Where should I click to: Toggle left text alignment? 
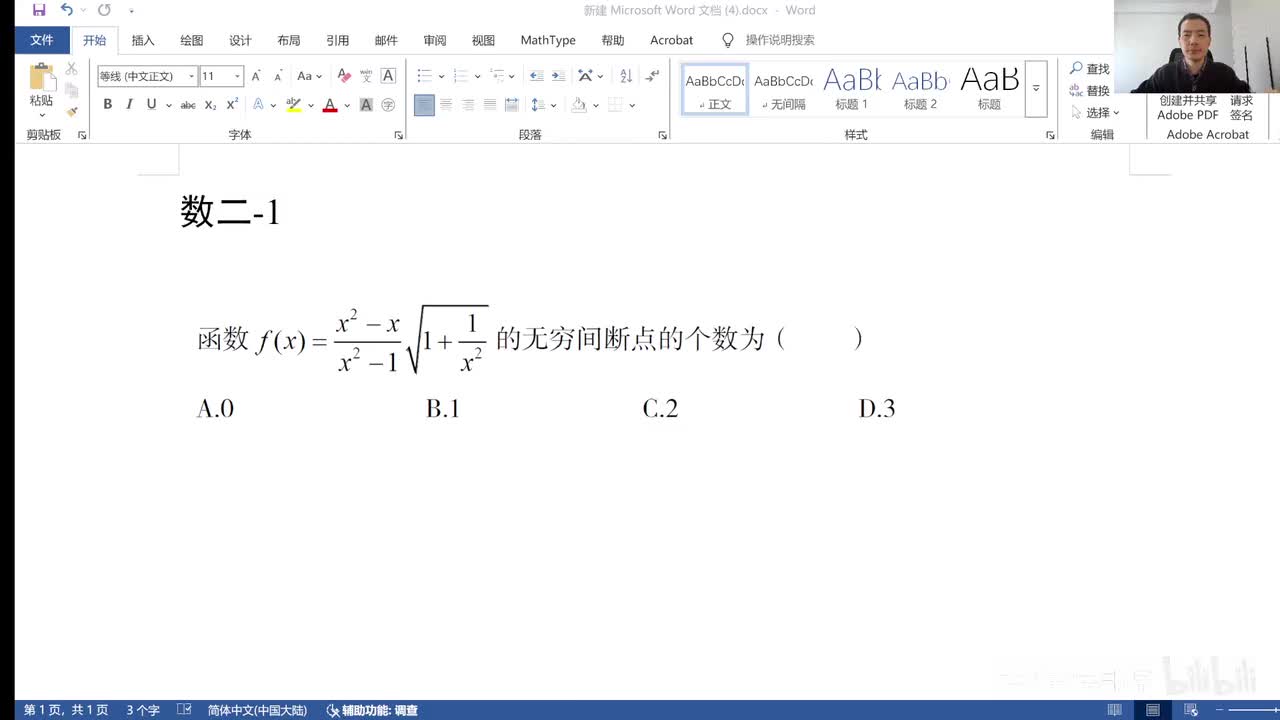424,105
